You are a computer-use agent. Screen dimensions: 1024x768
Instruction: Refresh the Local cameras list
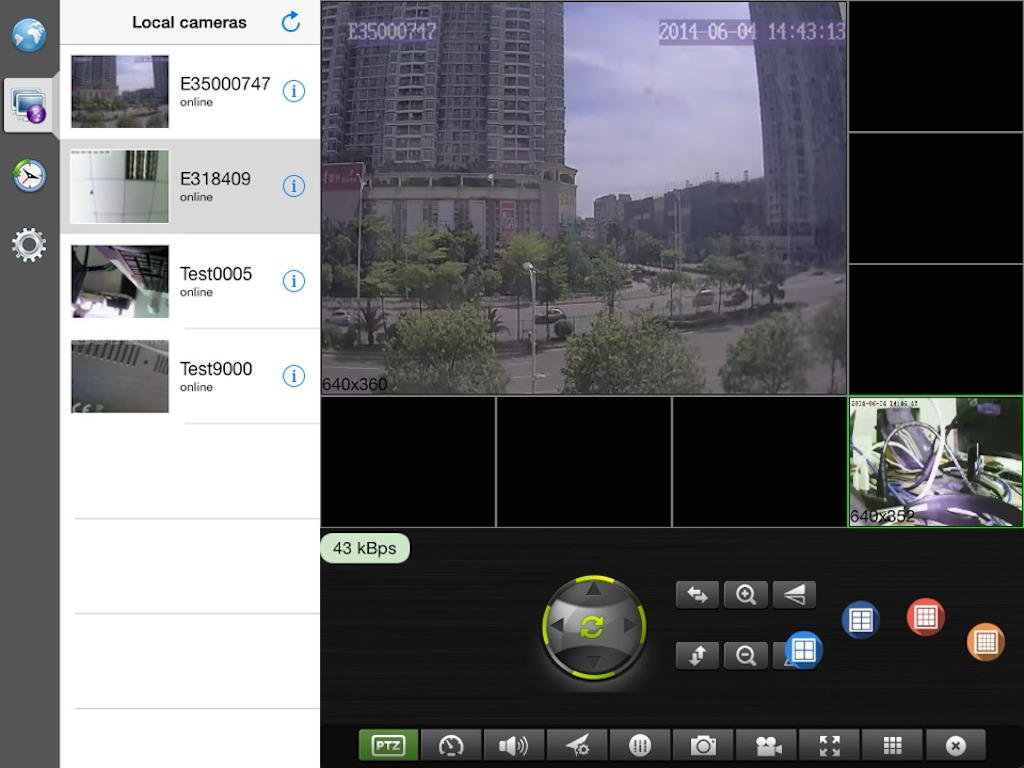click(291, 22)
